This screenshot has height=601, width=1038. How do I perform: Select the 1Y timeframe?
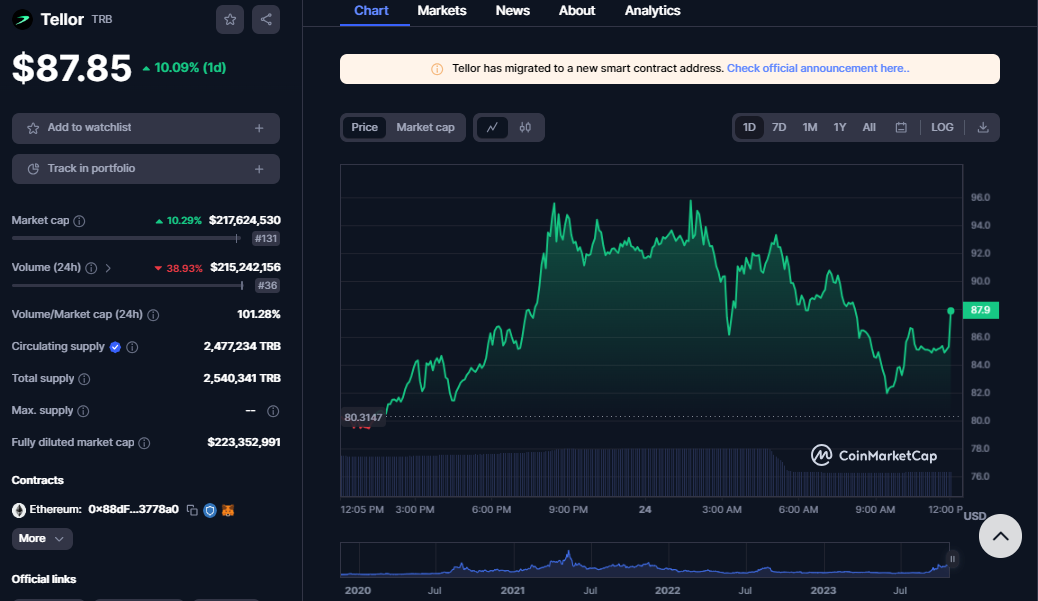pos(839,127)
